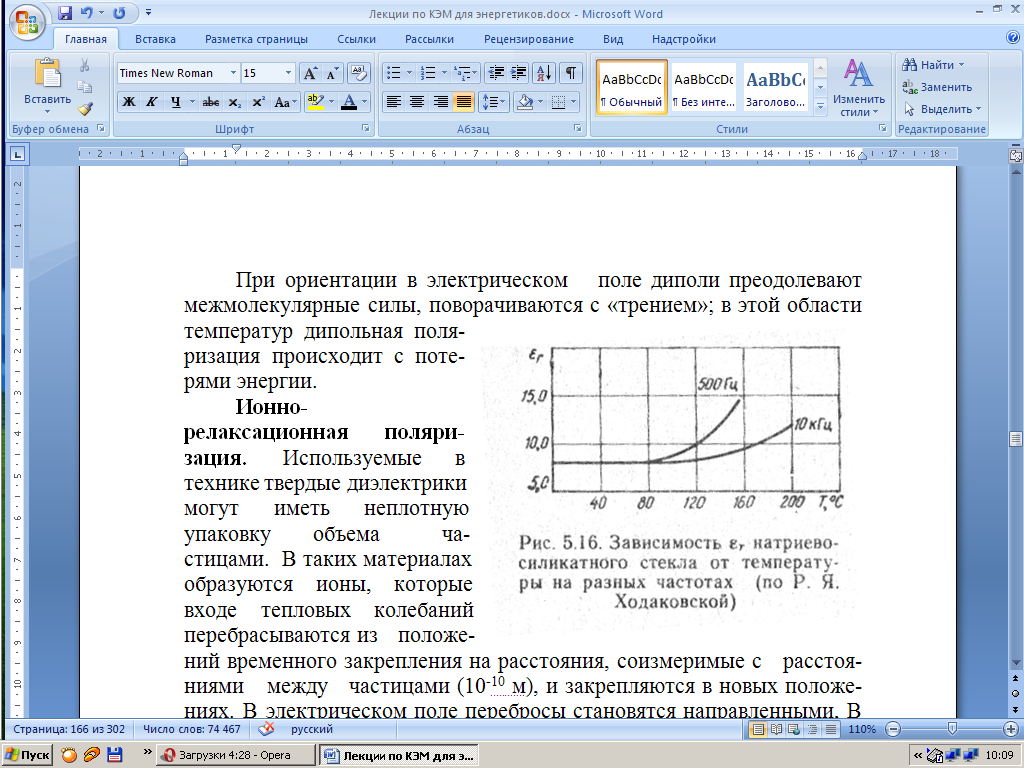Switch to full screen reading view
1024x768 pixels.
[x=776, y=729]
